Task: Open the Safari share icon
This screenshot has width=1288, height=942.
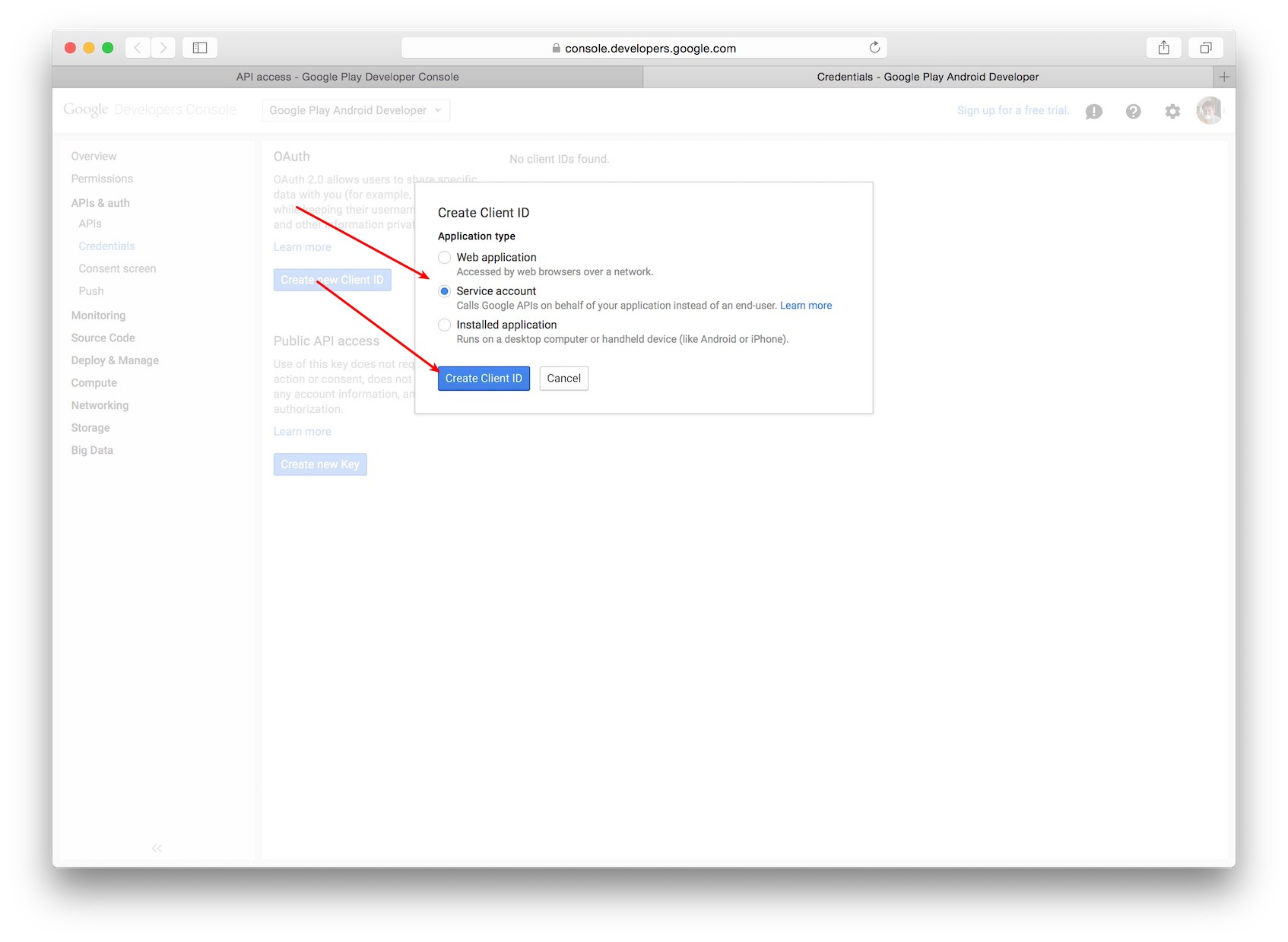Action: (1163, 48)
